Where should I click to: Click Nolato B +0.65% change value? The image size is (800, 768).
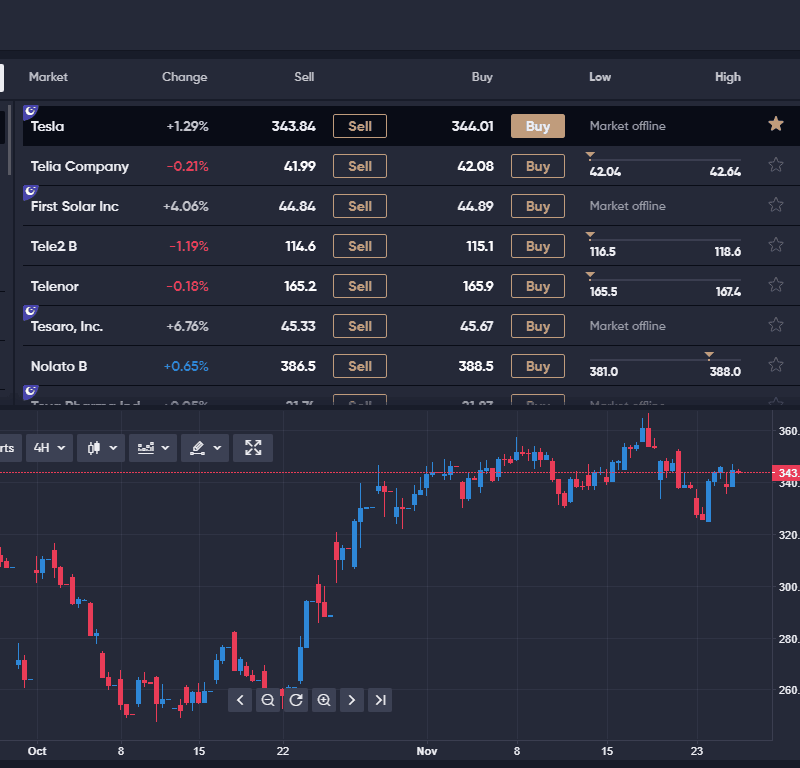coord(186,366)
